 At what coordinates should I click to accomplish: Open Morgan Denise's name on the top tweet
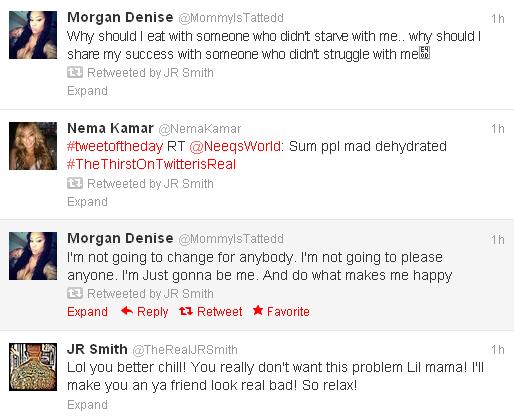[120, 17]
